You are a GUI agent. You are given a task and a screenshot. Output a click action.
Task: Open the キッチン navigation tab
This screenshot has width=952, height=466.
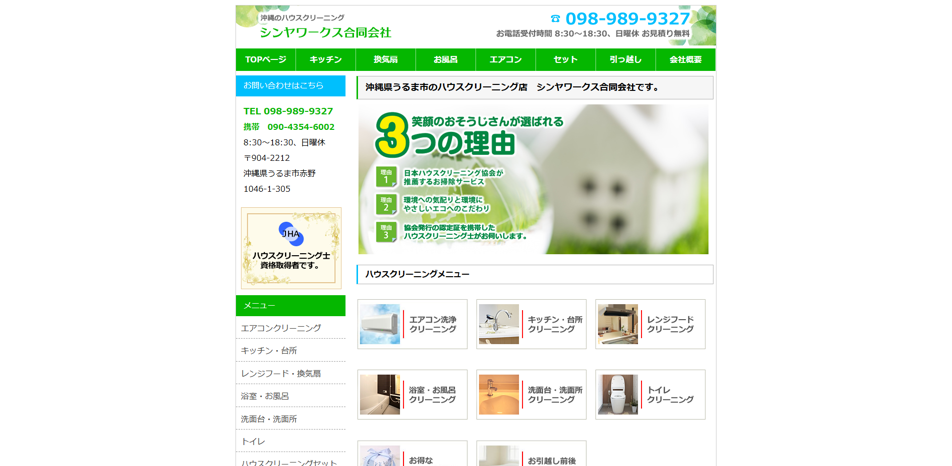(x=326, y=60)
